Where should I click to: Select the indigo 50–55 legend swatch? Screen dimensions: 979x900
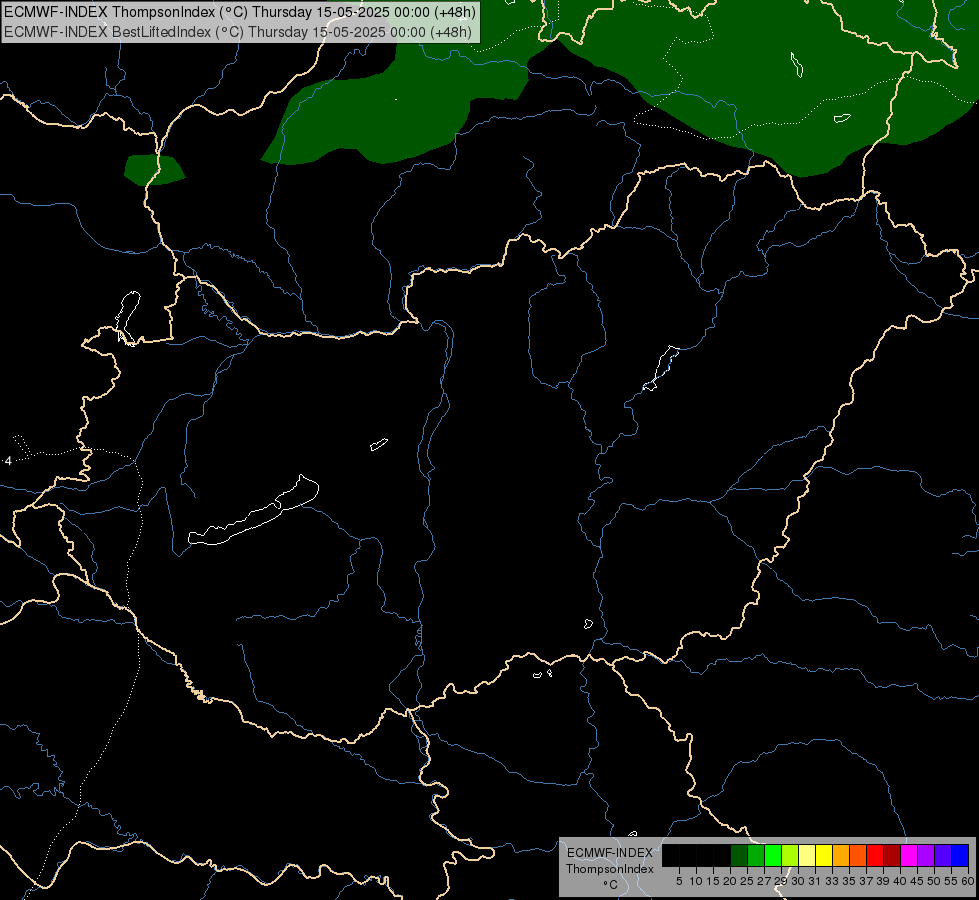coord(943,855)
